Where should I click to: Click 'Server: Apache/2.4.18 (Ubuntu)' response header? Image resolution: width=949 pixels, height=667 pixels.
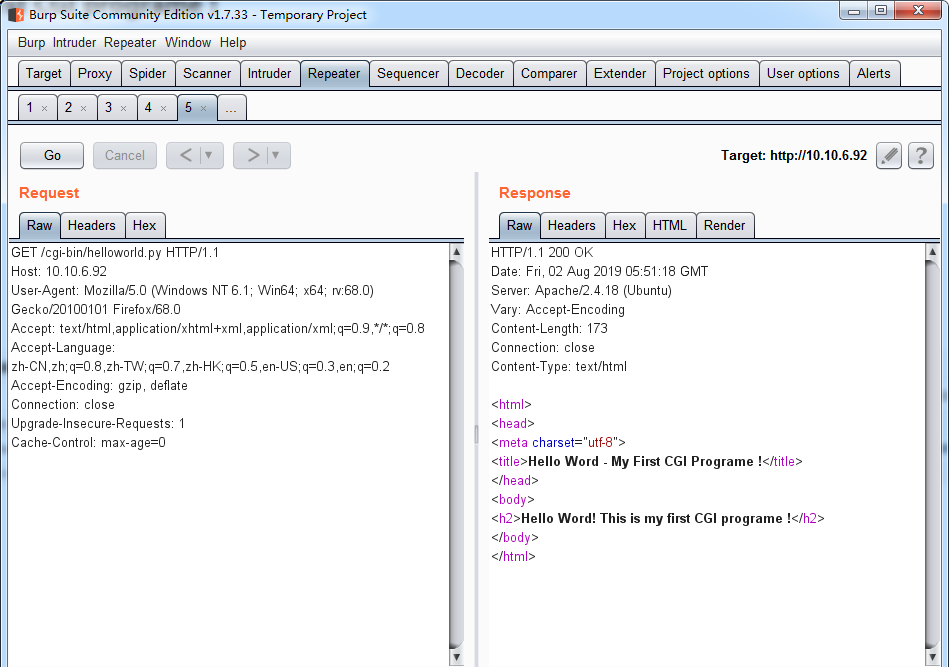582,291
